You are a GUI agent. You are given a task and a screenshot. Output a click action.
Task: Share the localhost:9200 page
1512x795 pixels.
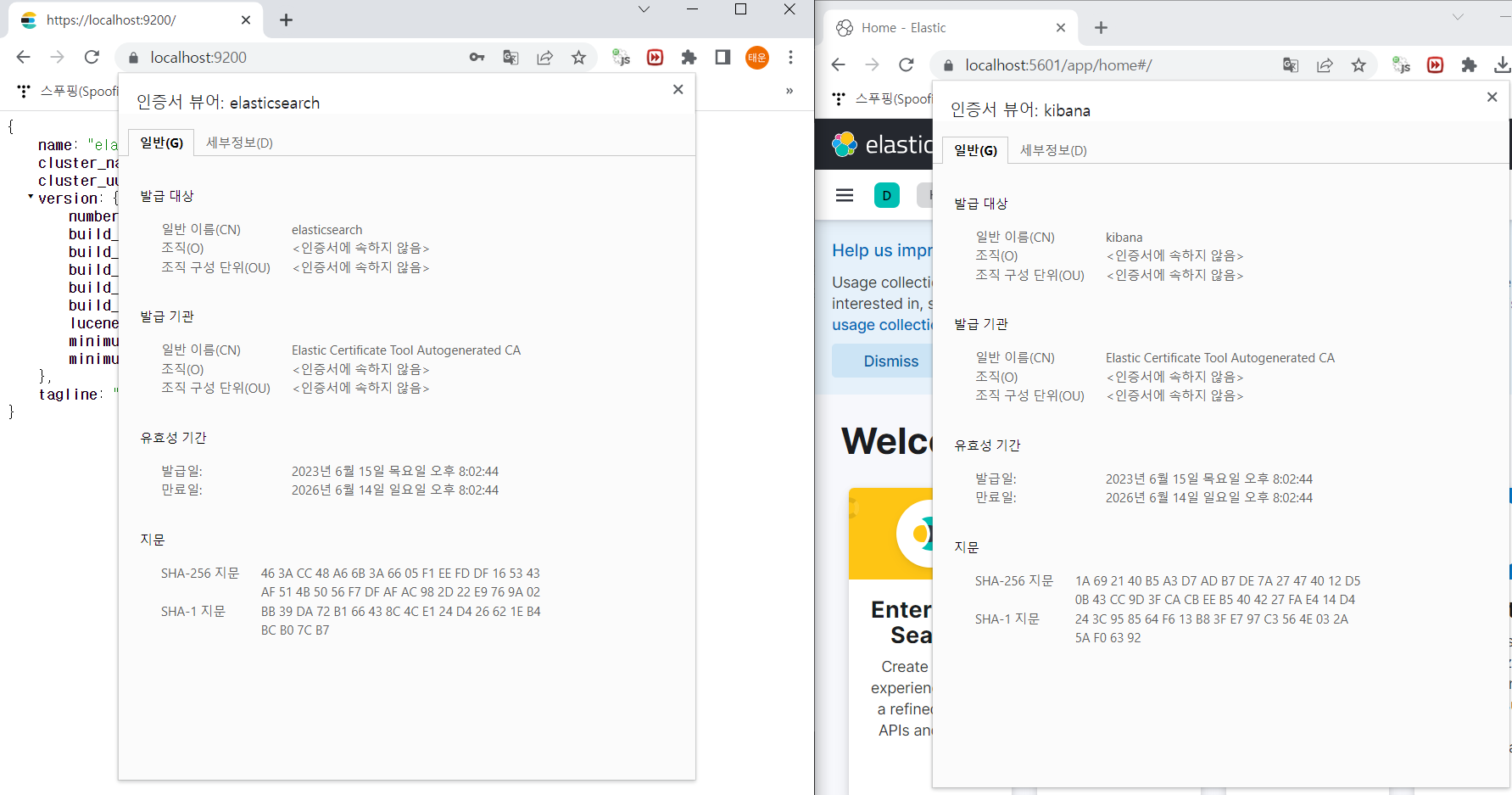point(544,58)
